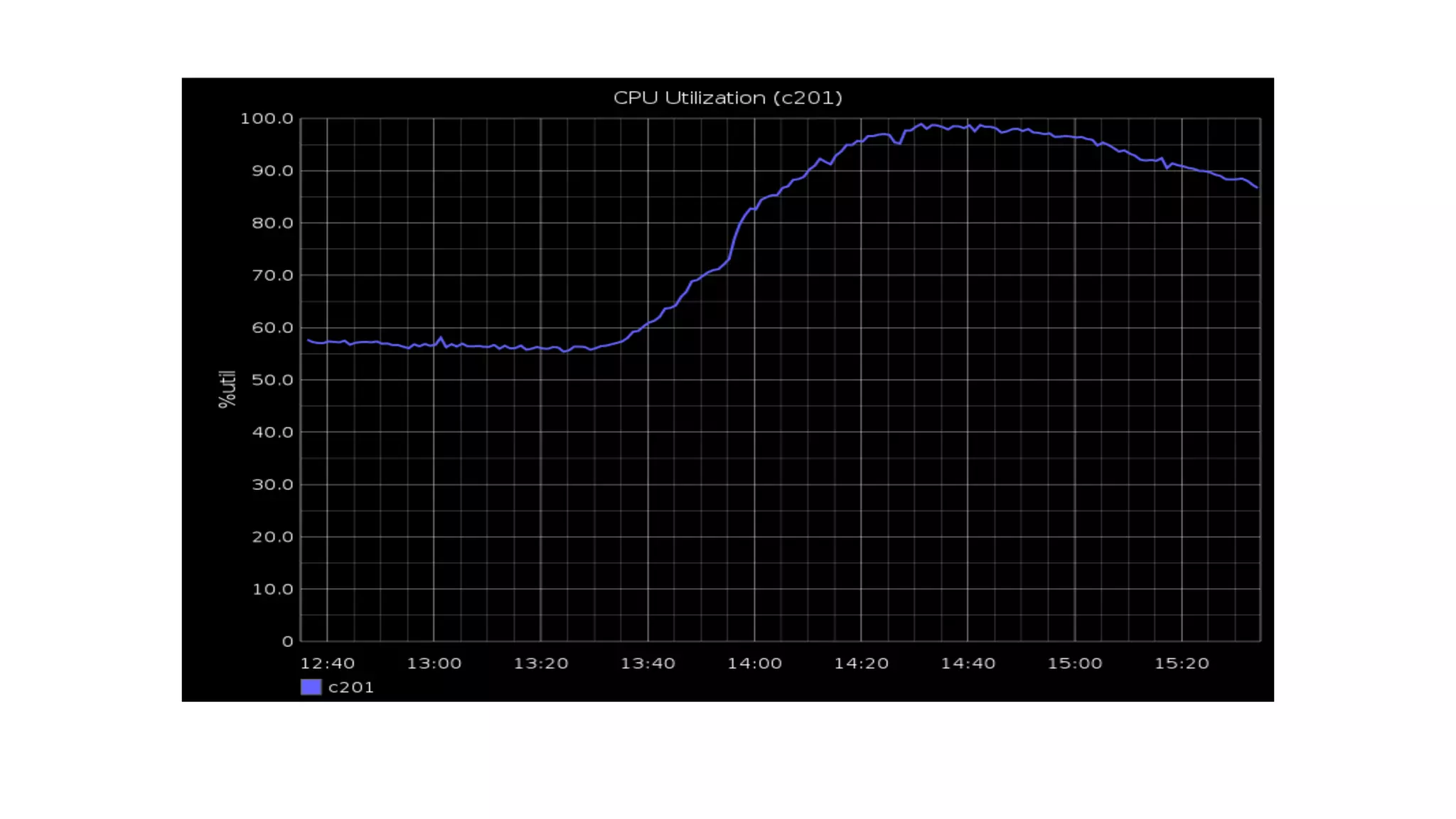This screenshot has height=819, width=1456.
Task: Click the 12:40 time axis label
Action: point(327,663)
